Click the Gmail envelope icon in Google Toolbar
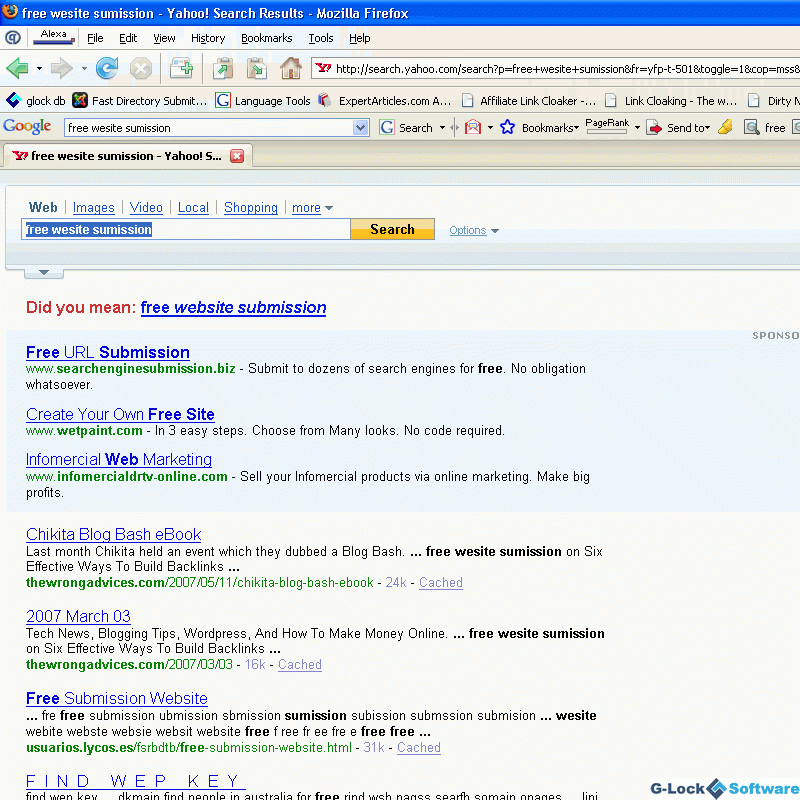 [x=473, y=127]
